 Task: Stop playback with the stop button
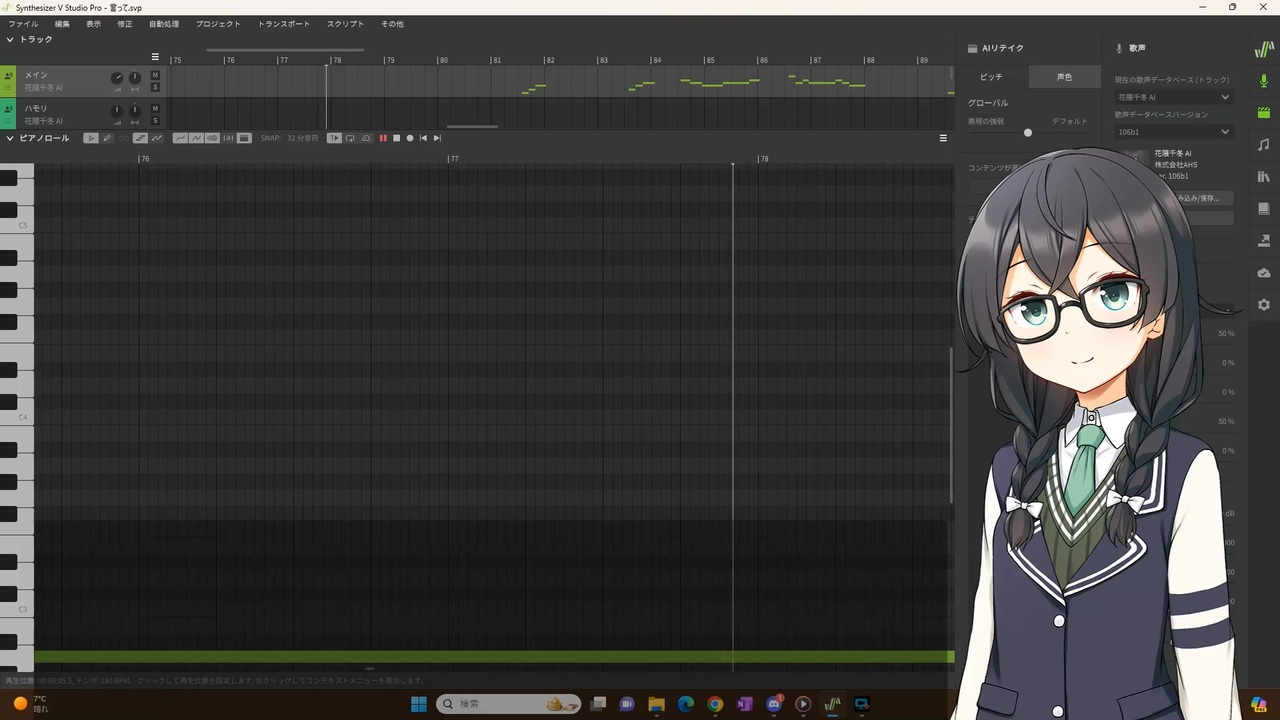click(x=396, y=138)
